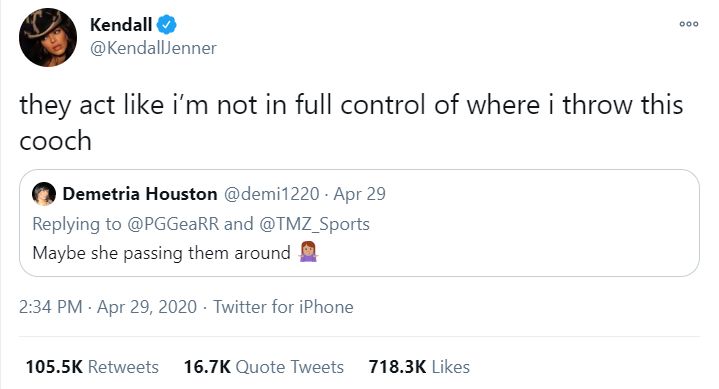Open the Twitter for iPhone source link
719x389 pixels.
(x=283, y=307)
